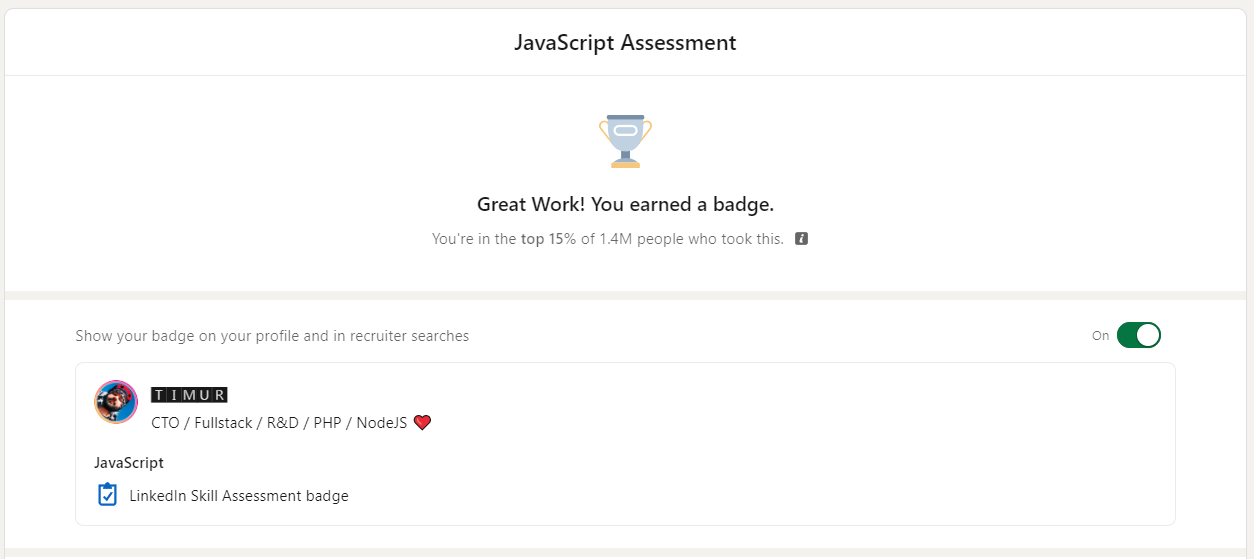Viewport: 1254px width, 559px height.
Task: Click the "Great Work! You earned a badge." heading
Action: [x=625, y=205]
